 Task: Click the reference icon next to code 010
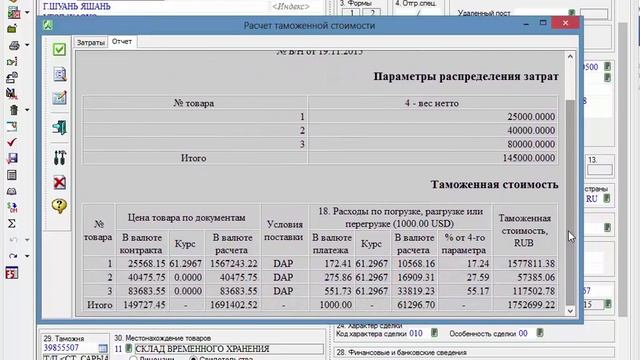[x=434, y=333]
